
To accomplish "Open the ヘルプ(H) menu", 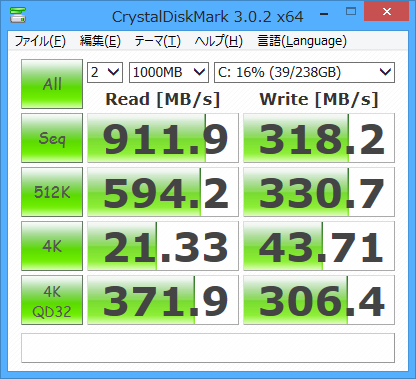I will tap(219, 41).
